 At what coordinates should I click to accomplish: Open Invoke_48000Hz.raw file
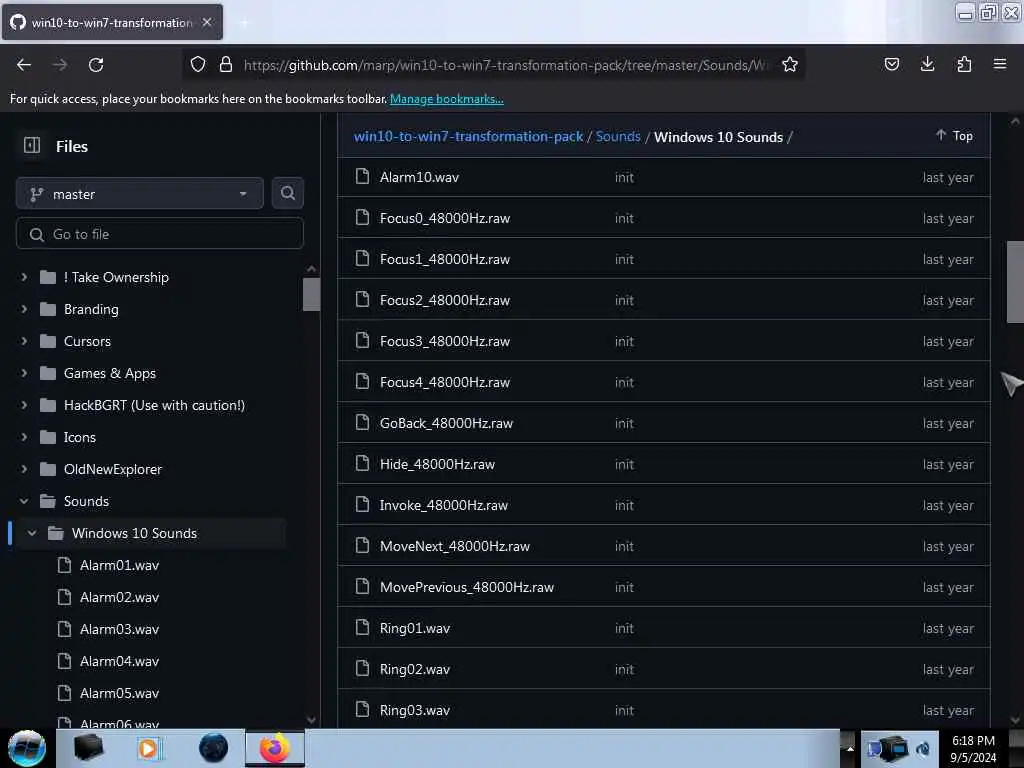point(443,505)
